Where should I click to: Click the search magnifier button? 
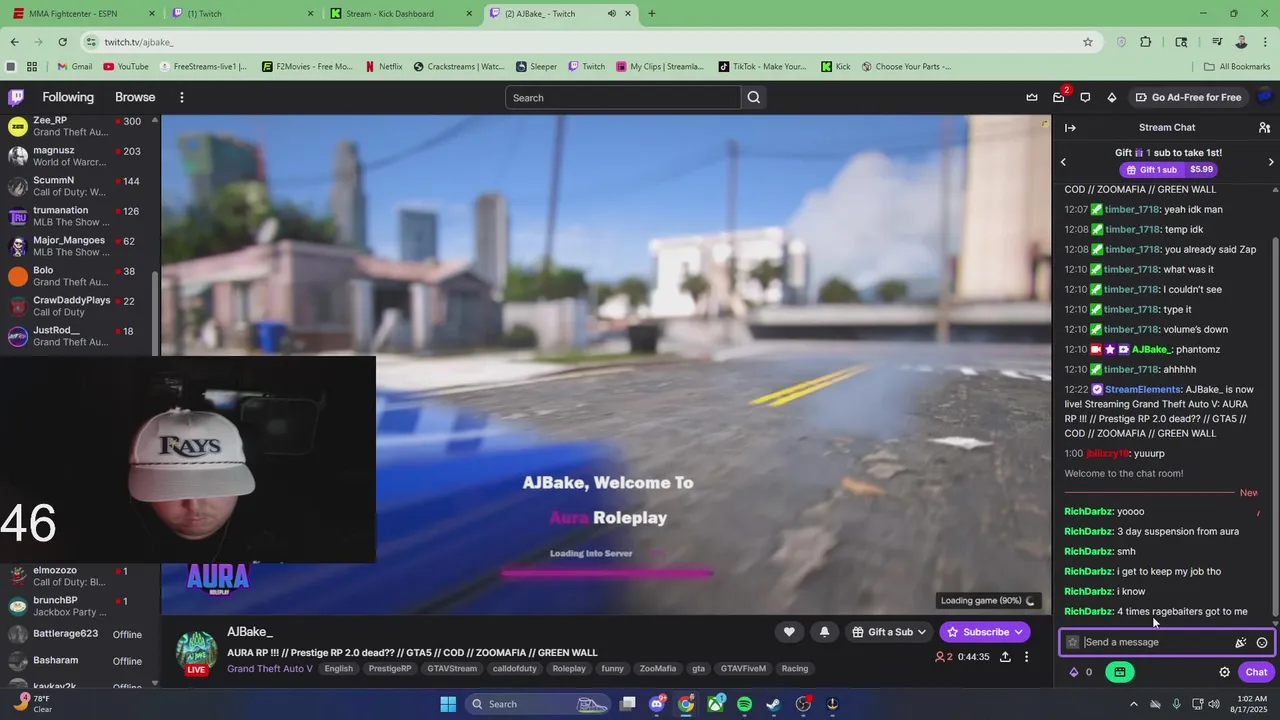[754, 97]
